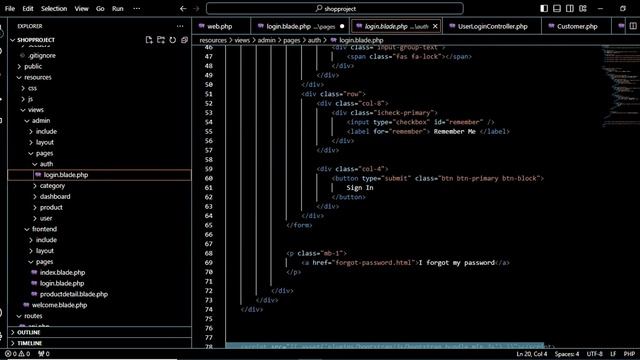Switch to UserLoginController.php tab

(492, 26)
